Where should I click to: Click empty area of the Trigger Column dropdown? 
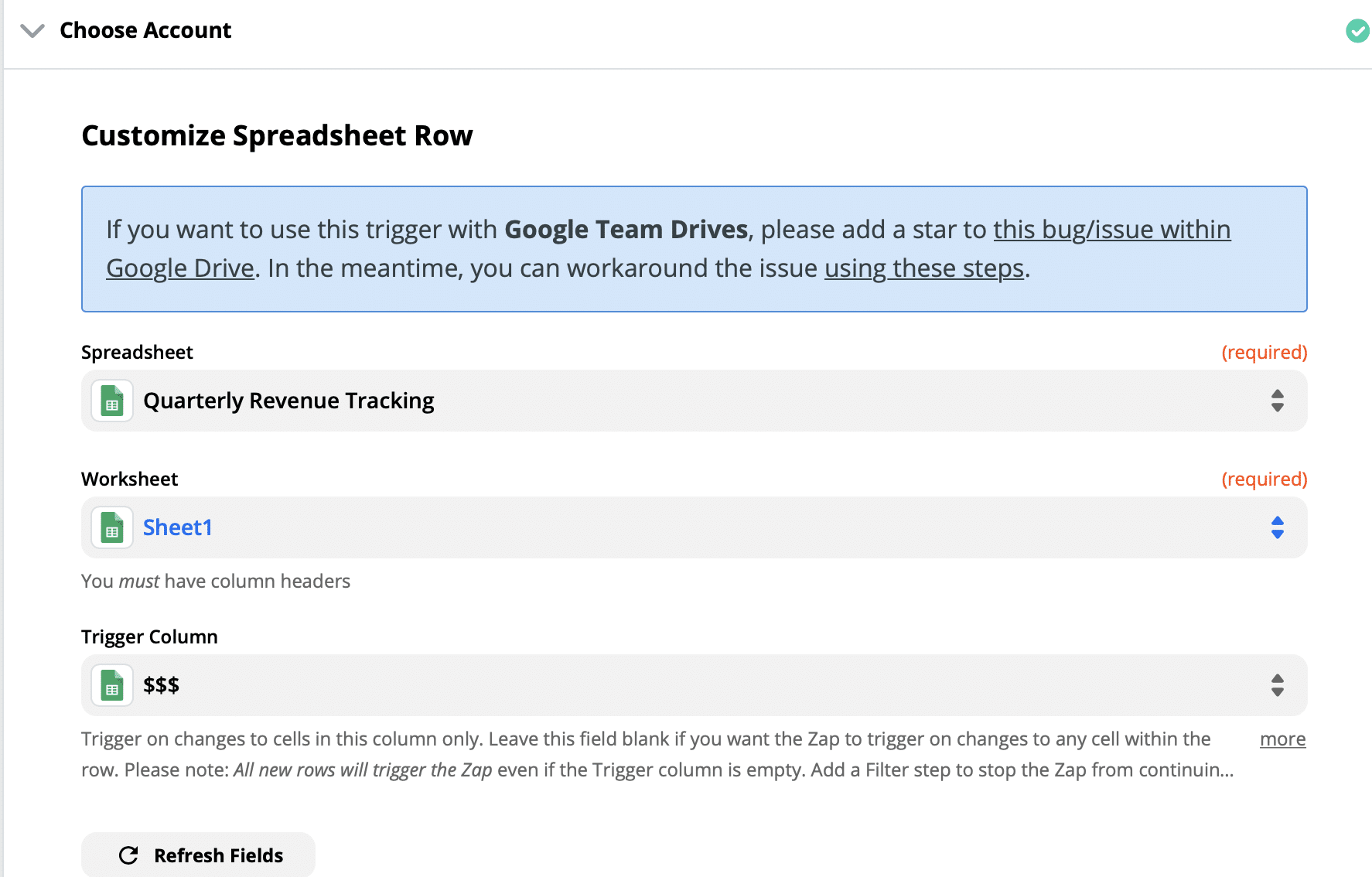coord(696,685)
